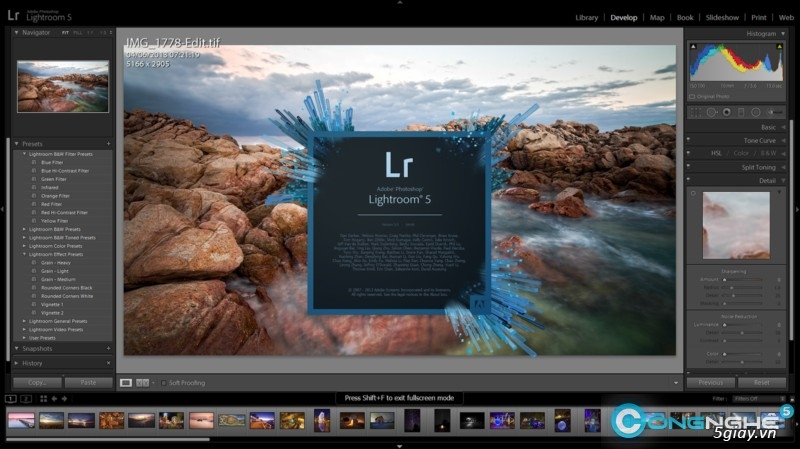Viewport: 800px width, 449px height.
Task: Select second window display 2 icon
Action: tap(26, 398)
